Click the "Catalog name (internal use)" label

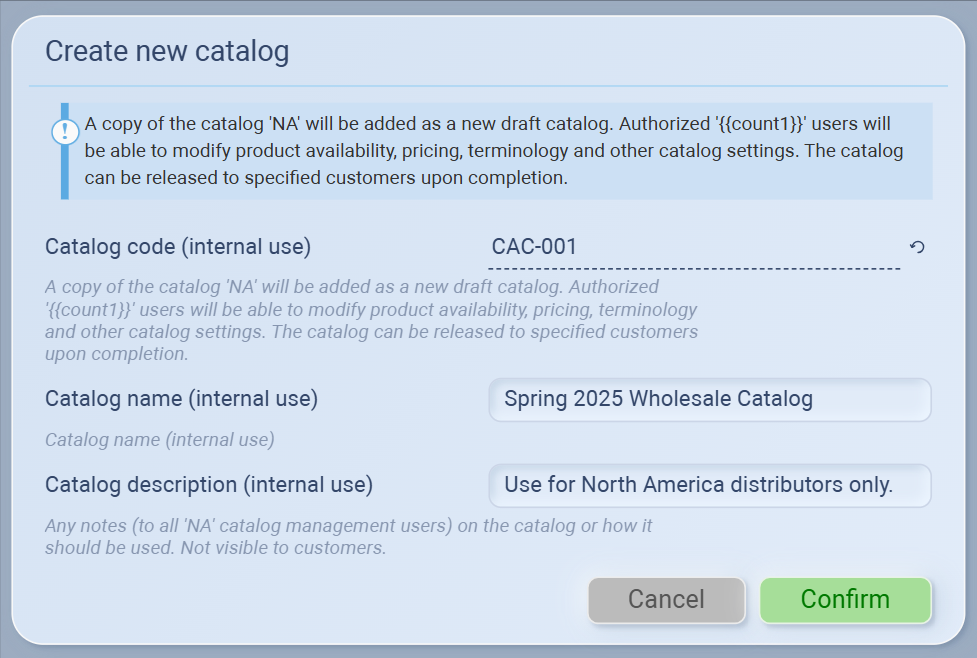(181, 399)
